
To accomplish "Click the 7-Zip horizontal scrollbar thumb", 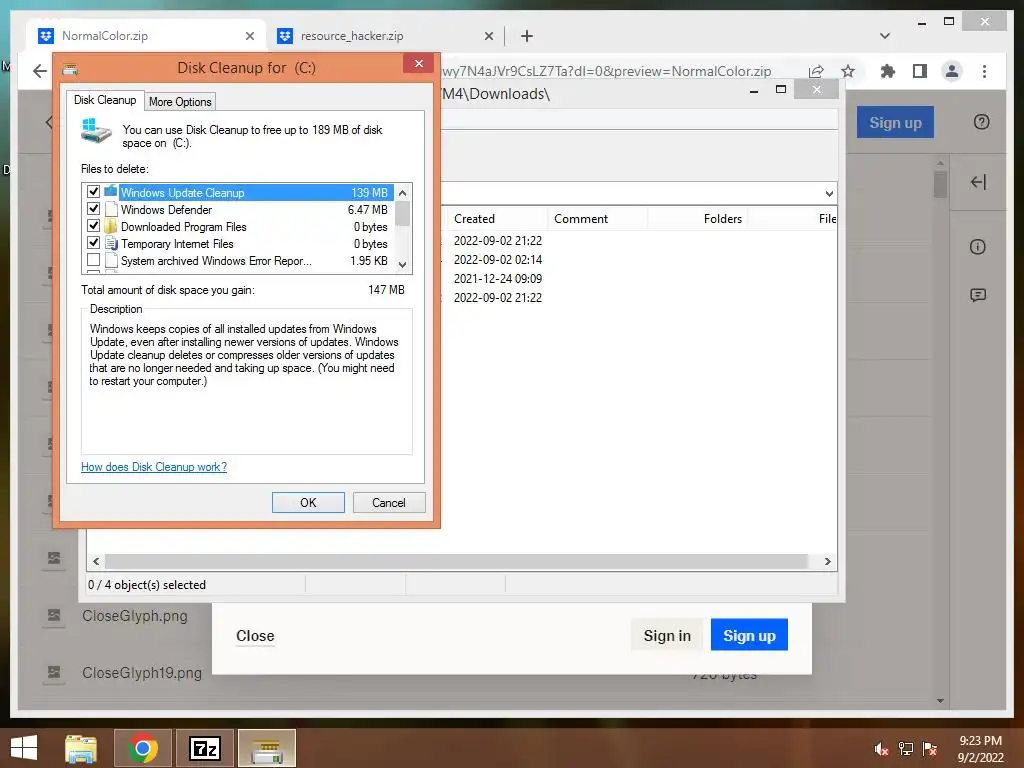I will coord(456,562).
